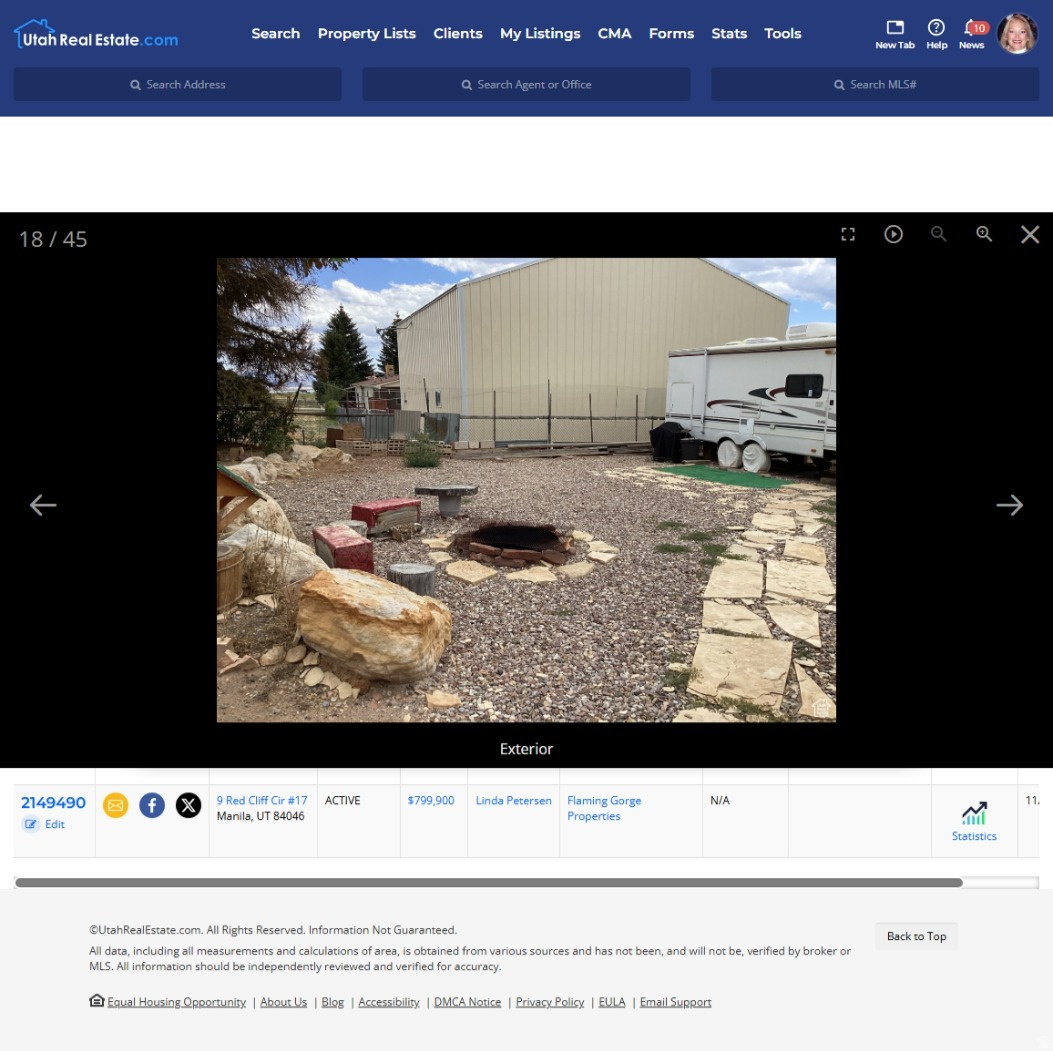Image resolution: width=1053 pixels, height=1051 pixels.
Task: Start the photo slideshow
Action: [894, 233]
